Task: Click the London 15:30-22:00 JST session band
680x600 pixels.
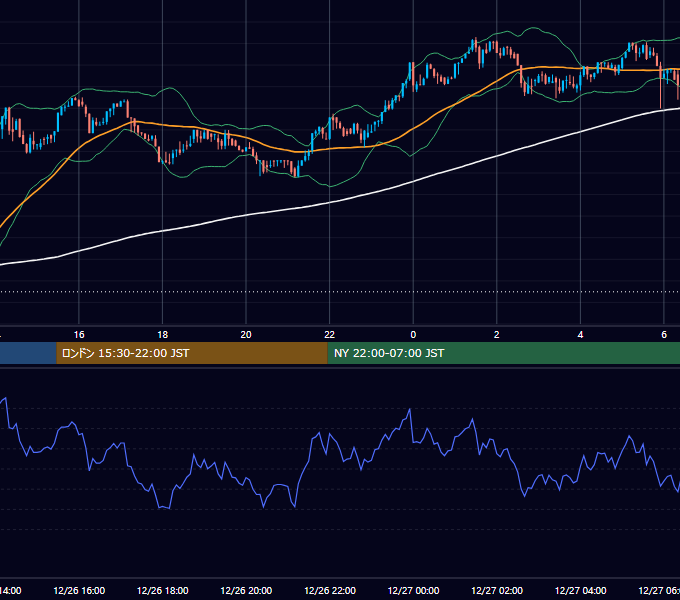Action: [x=192, y=353]
